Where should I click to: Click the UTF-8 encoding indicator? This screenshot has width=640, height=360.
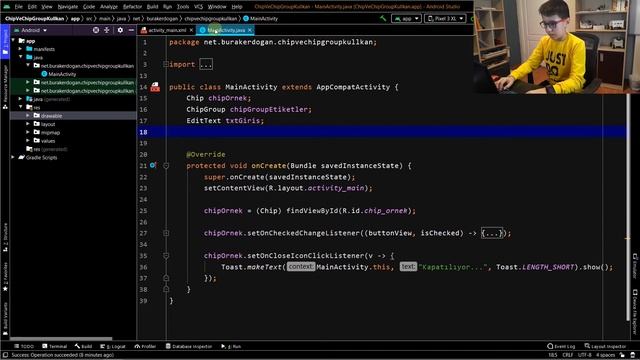pyautogui.click(x=584, y=355)
